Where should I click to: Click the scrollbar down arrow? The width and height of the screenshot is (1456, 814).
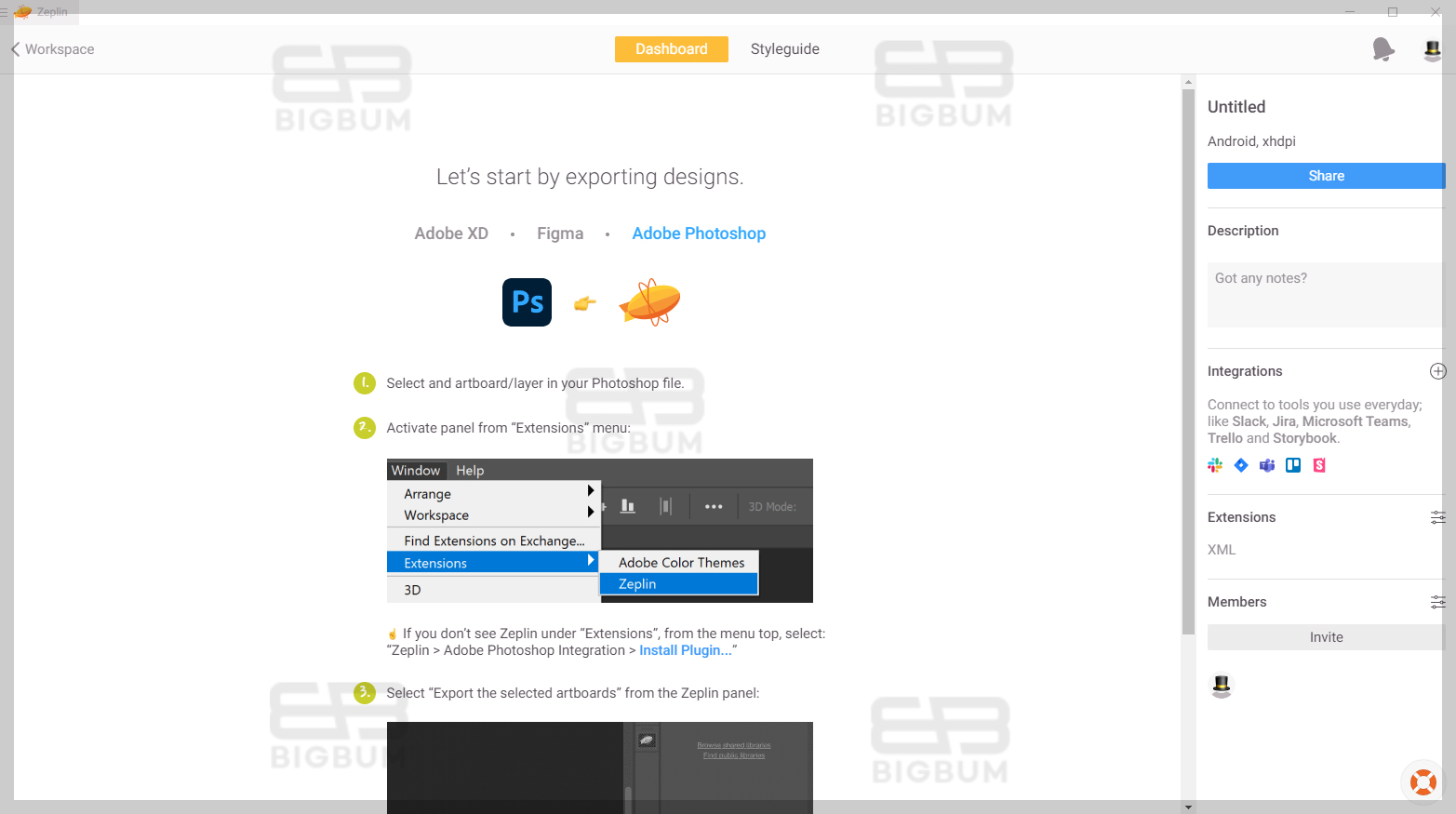1188,807
